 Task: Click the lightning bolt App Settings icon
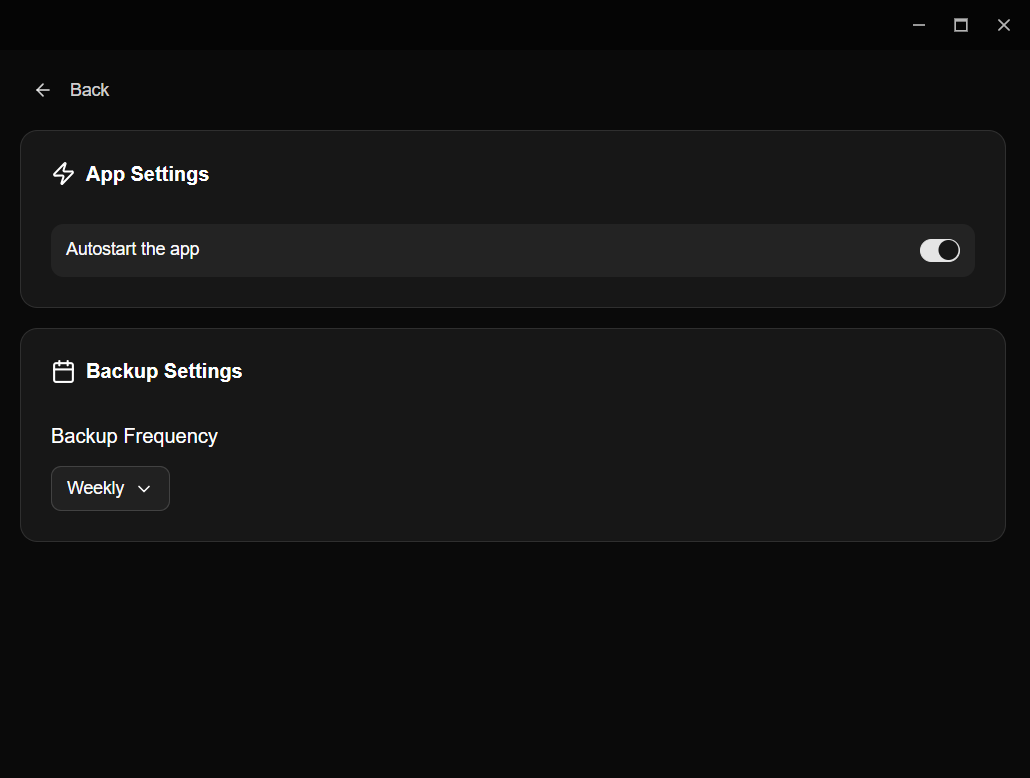click(63, 174)
